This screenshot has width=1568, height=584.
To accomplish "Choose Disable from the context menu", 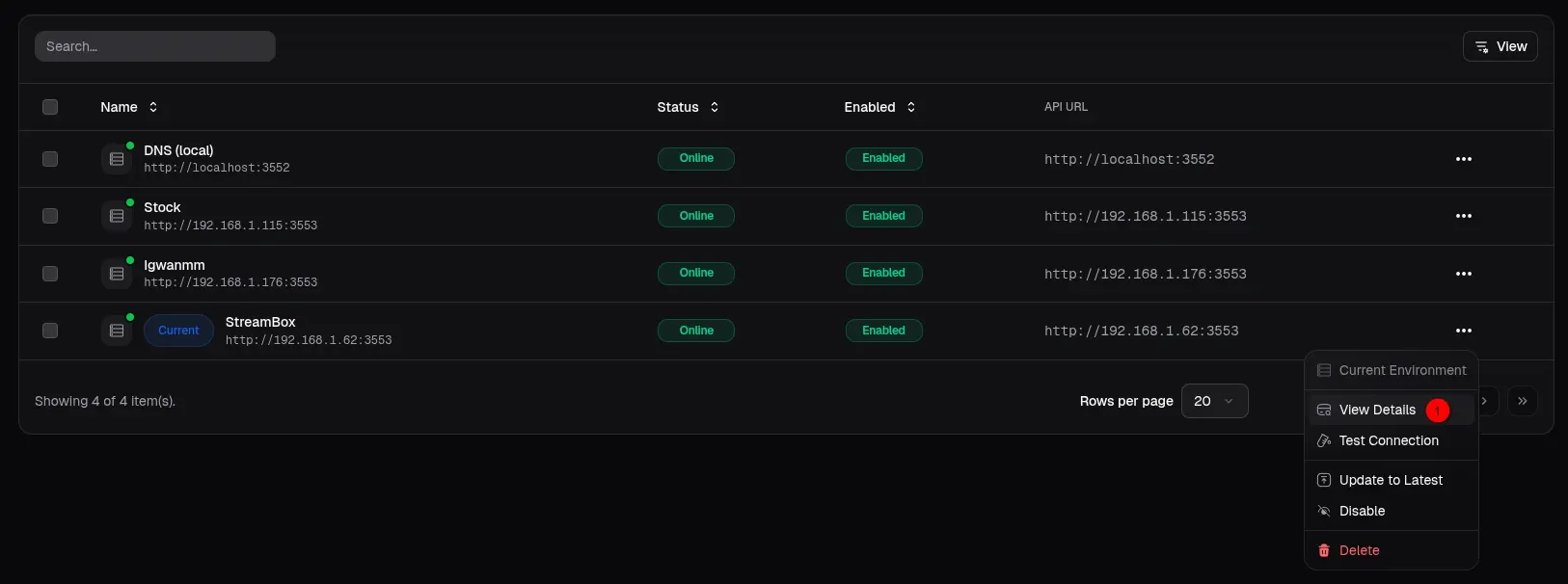I will point(1362,511).
